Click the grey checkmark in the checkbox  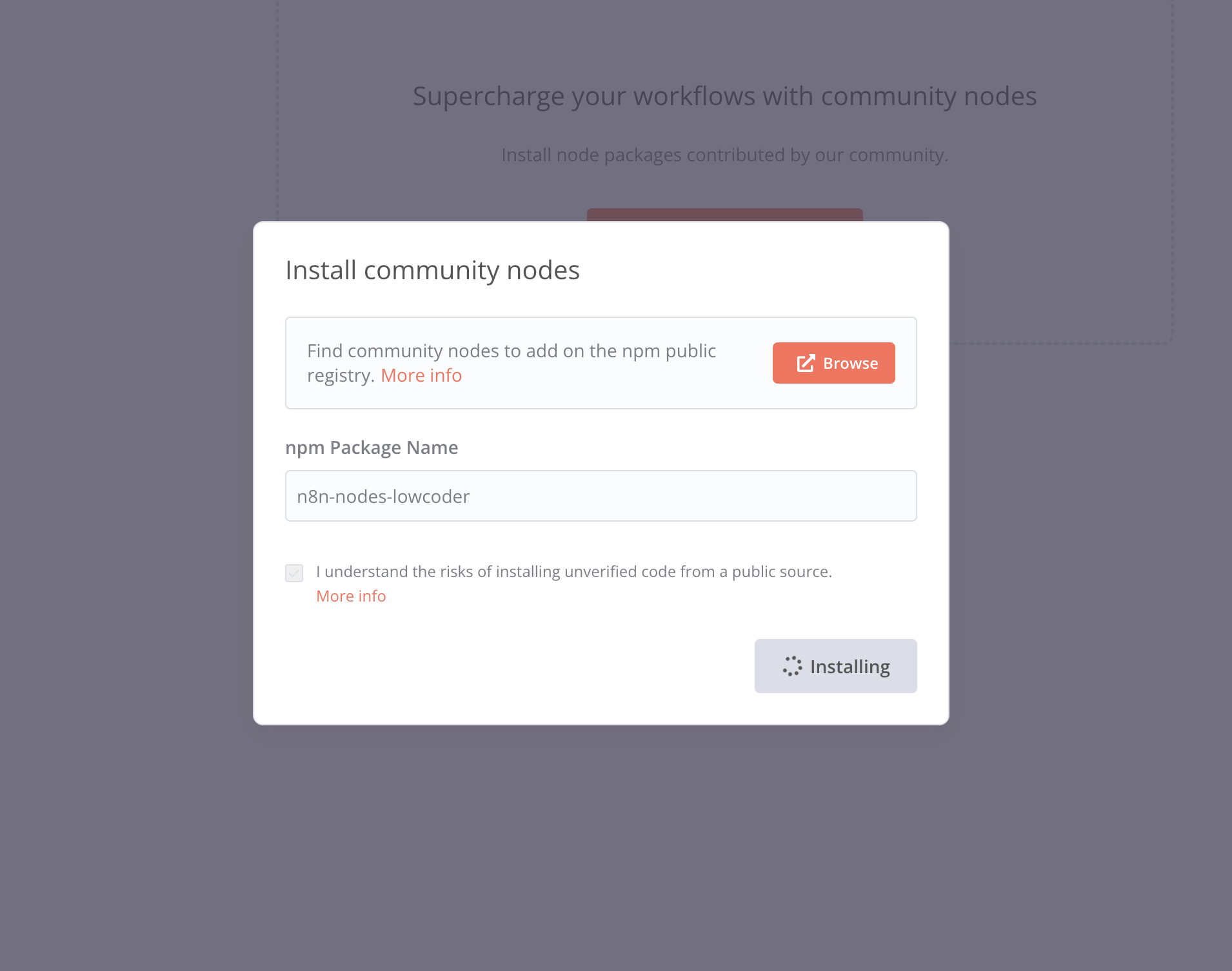[294, 573]
